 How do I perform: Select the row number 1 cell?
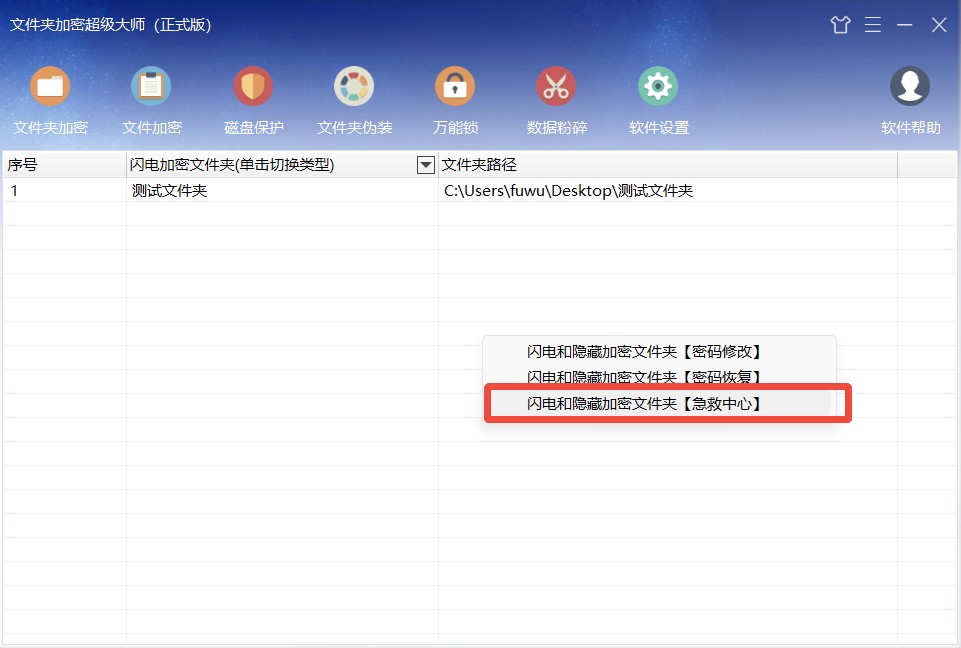(64, 191)
